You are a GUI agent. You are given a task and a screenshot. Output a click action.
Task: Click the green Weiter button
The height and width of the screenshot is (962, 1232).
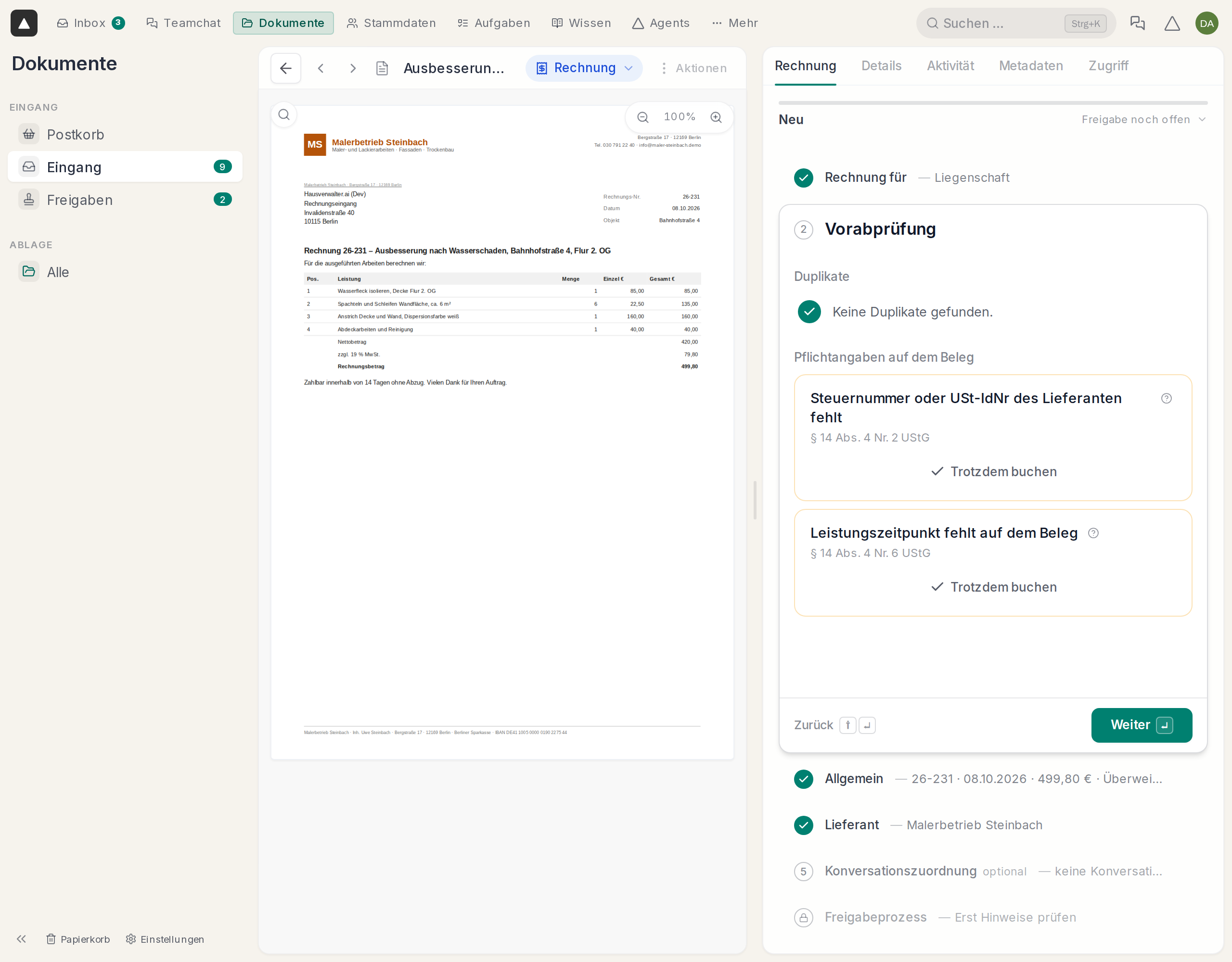click(x=1141, y=725)
